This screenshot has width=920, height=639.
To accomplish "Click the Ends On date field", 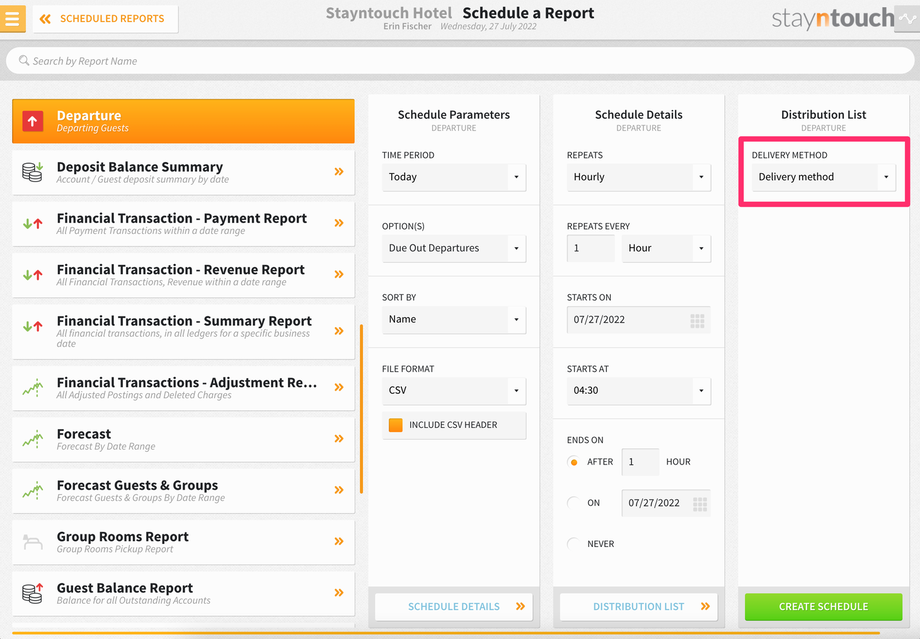I will pyautogui.click(x=667, y=503).
